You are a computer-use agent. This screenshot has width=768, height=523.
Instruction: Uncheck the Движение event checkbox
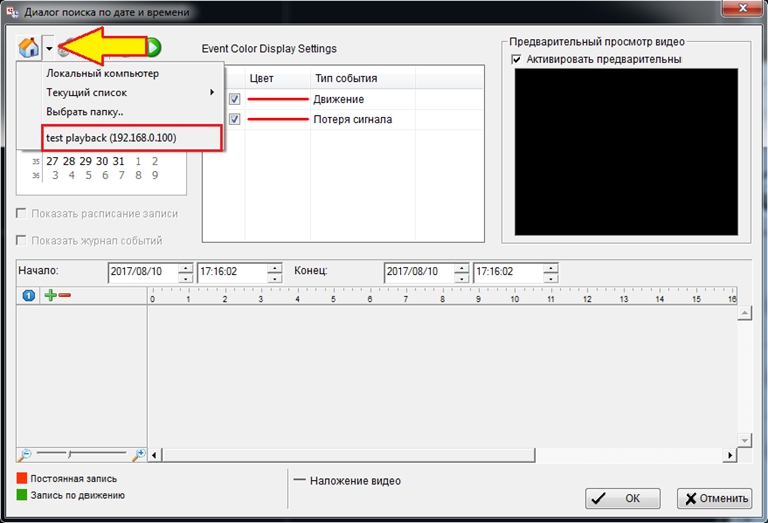pos(234,99)
